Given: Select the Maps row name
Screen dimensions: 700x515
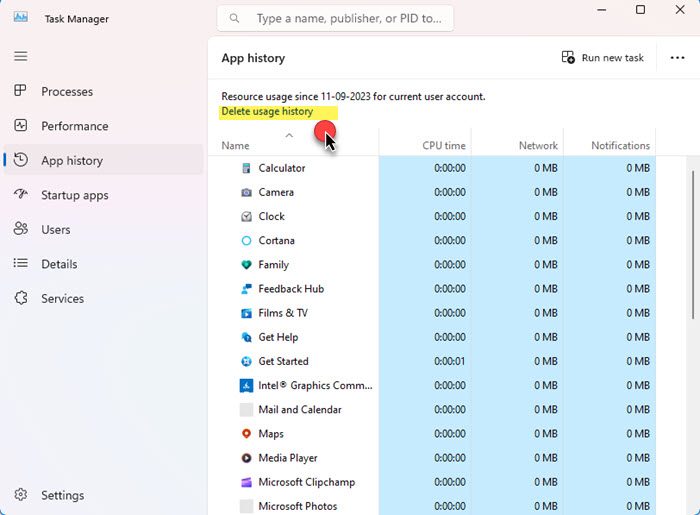Looking at the screenshot, I should 271,433.
